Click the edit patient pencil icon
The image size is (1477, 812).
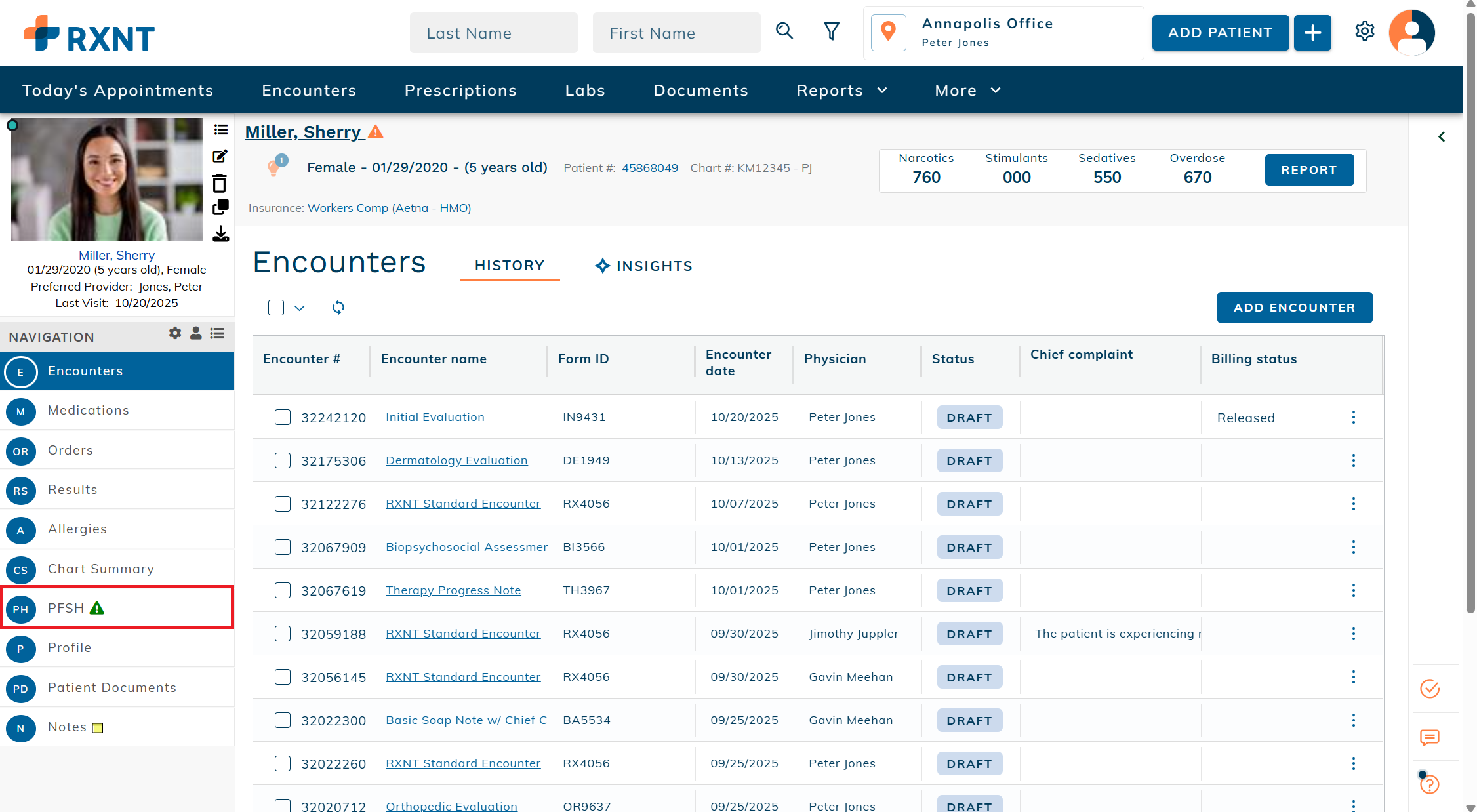220,156
